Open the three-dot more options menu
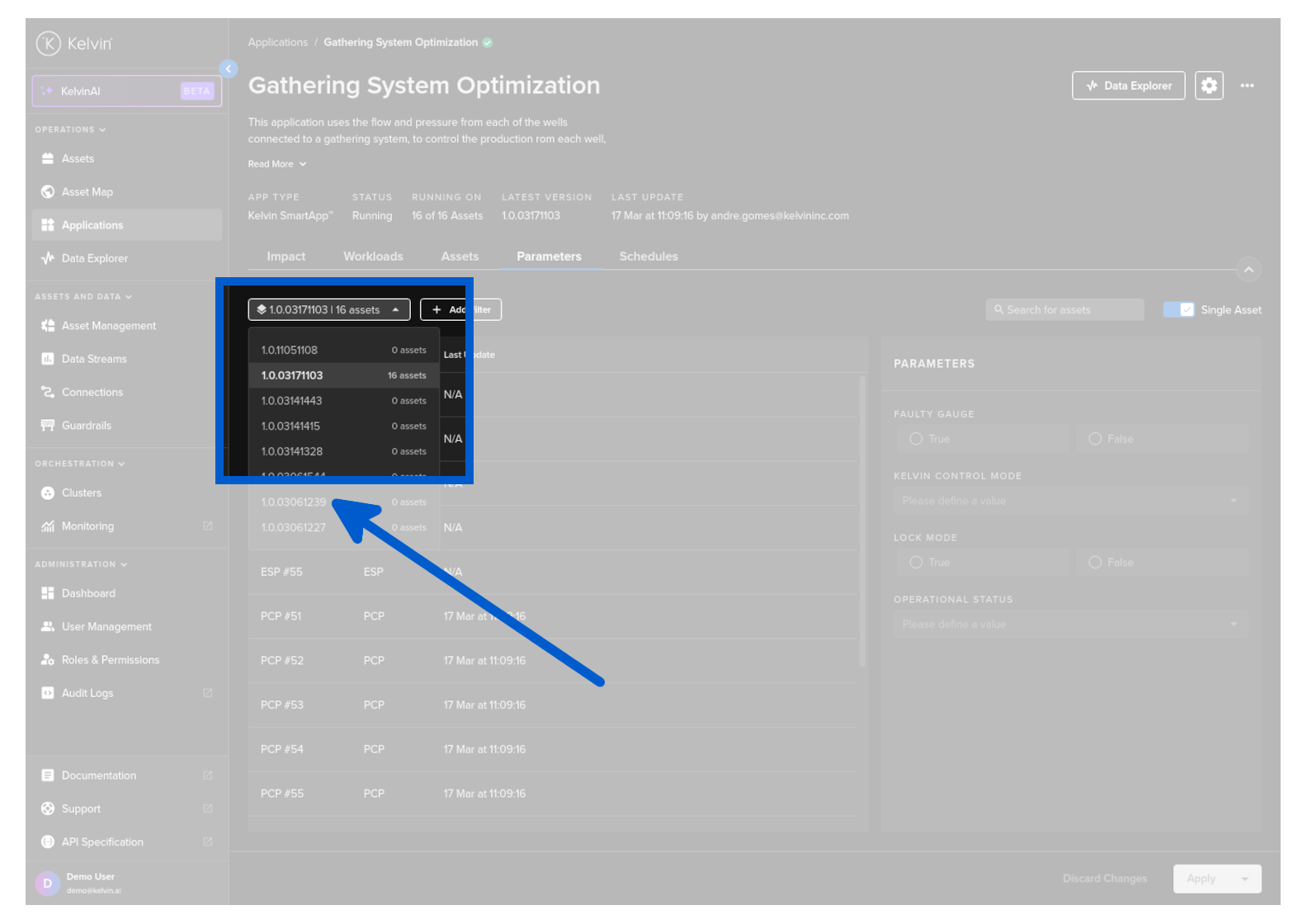This screenshot has width=1307, height=924. [x=1247, y=86]
